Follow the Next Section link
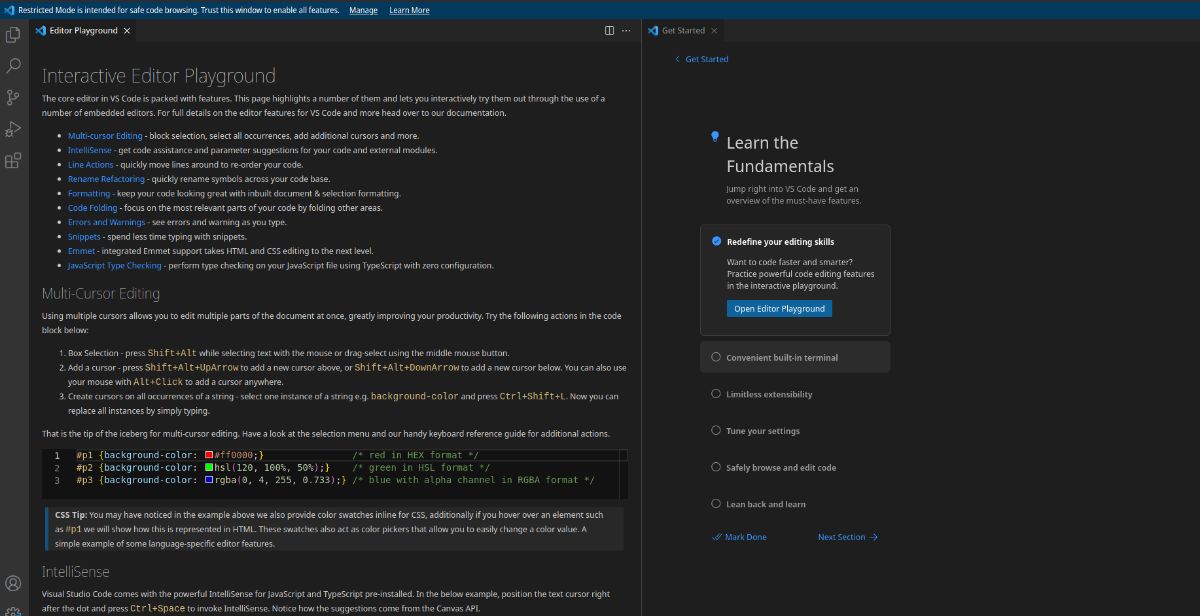This screenshot has height=616, width=1200. pyautogui.click(x=848, y=537)
